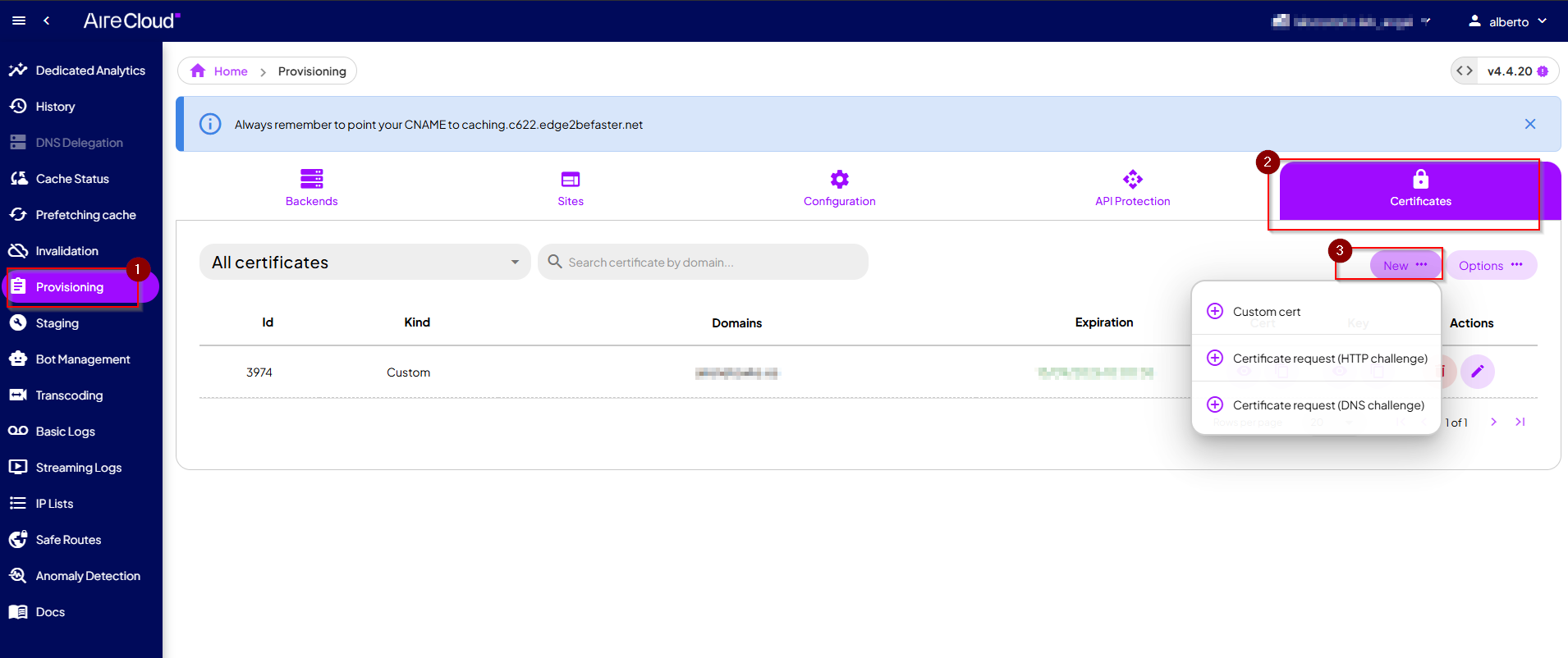
Task: Jump to last page of certificates
Action: pos(1520,422)
